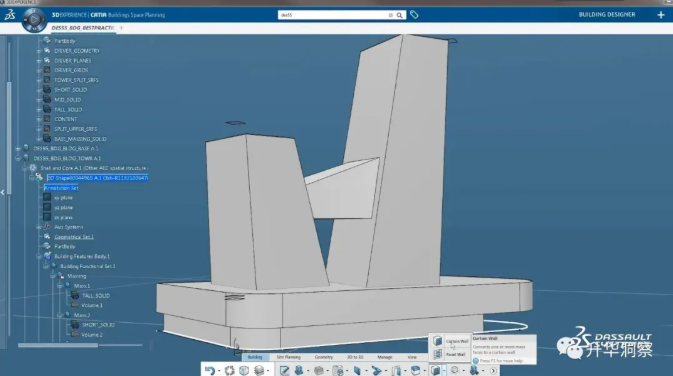Collapse the DES55_BDG_BLDG_TOWR A.1 node
The image size is (673, 376).
click(18, 158)
